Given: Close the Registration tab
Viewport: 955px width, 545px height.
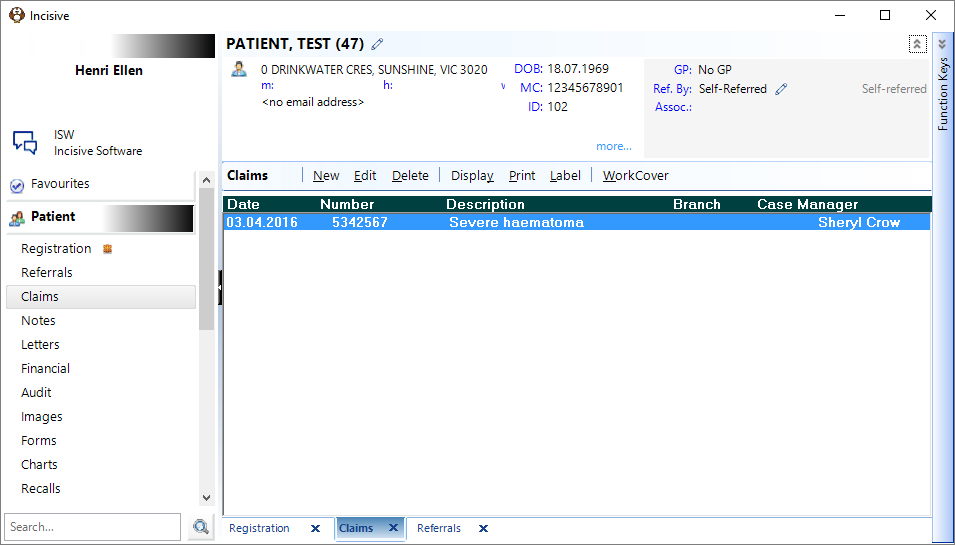Looking at the screenshot, I should [x=315, y=529].
